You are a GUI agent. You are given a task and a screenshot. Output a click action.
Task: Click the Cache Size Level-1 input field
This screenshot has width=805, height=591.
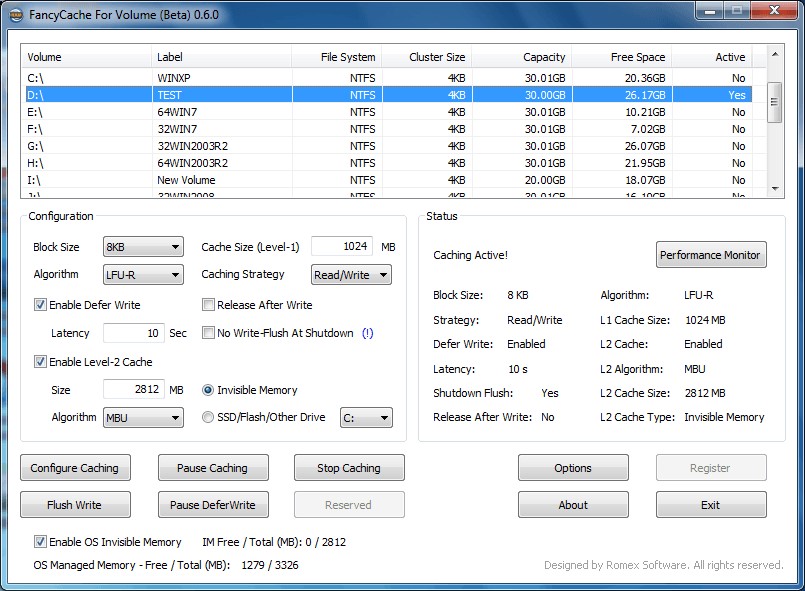tap(341, 247)
